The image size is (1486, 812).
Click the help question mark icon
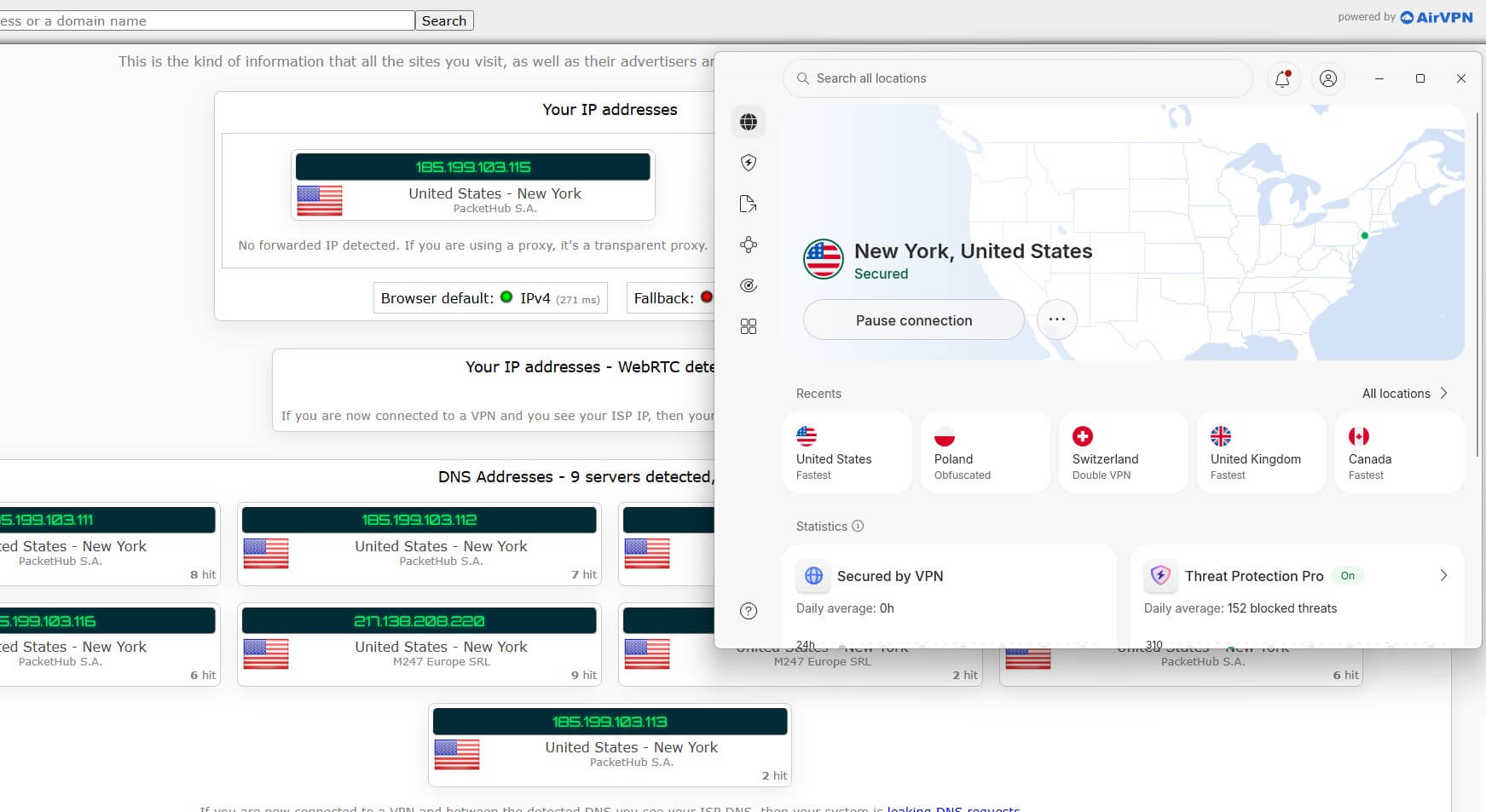(x=749, y=611)
